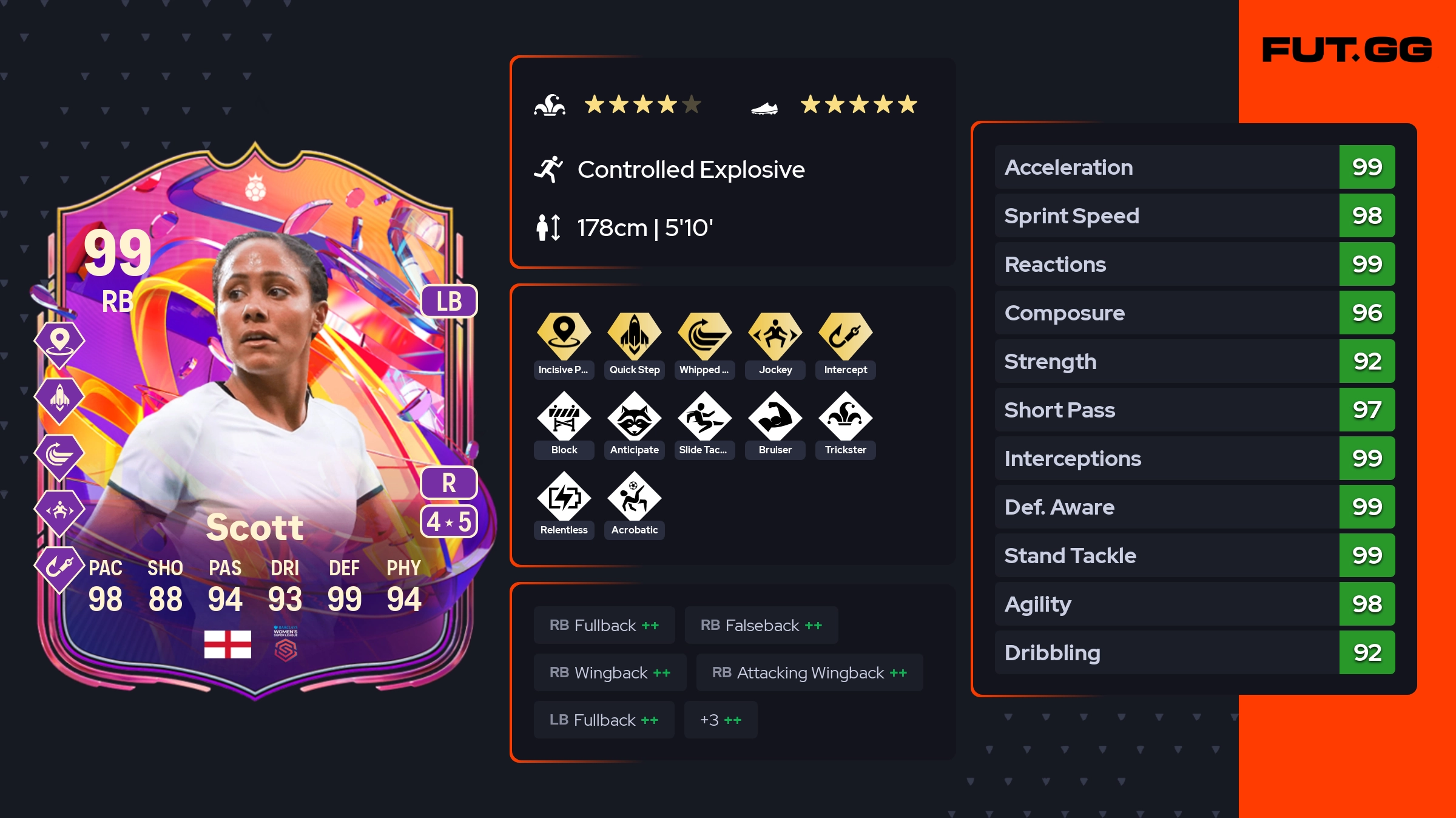Select the RB Fullback role chip
The width and height of the screenshot is (1456, 818).
604,625
